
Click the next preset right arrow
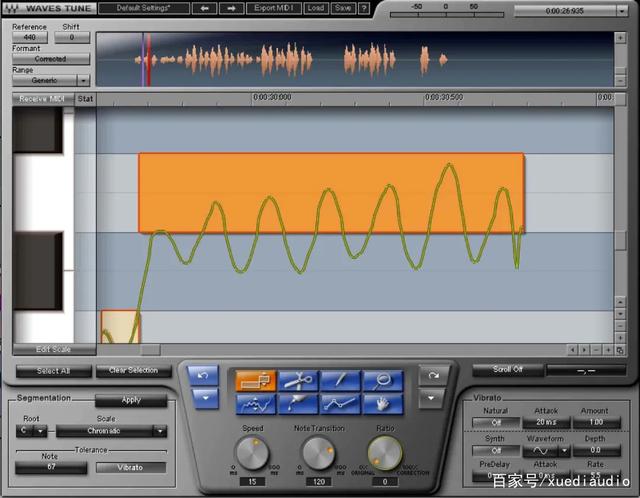231,8
